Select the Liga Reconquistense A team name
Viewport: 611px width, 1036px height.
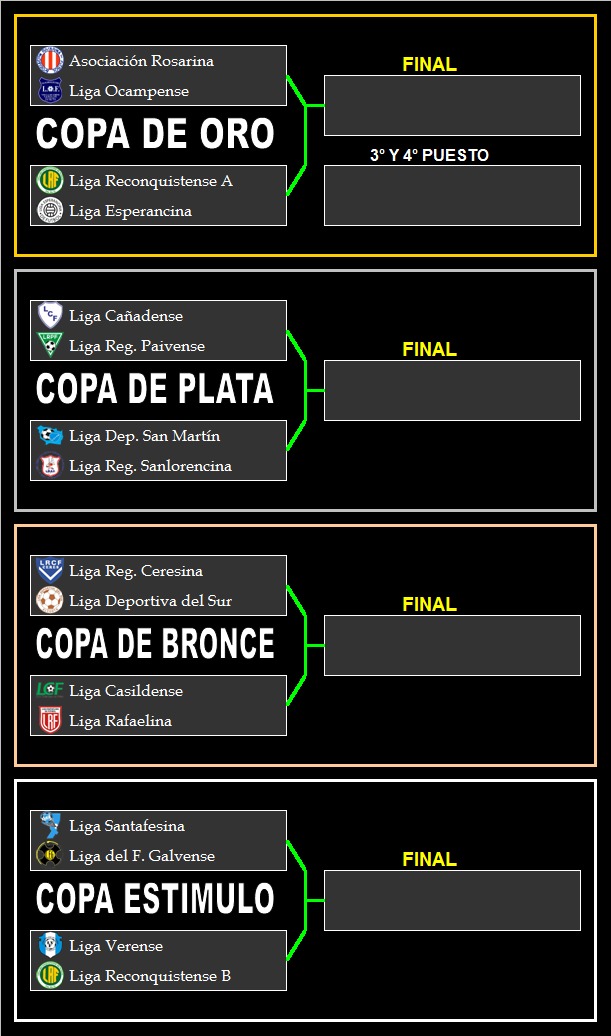click(x=151, y=181)
